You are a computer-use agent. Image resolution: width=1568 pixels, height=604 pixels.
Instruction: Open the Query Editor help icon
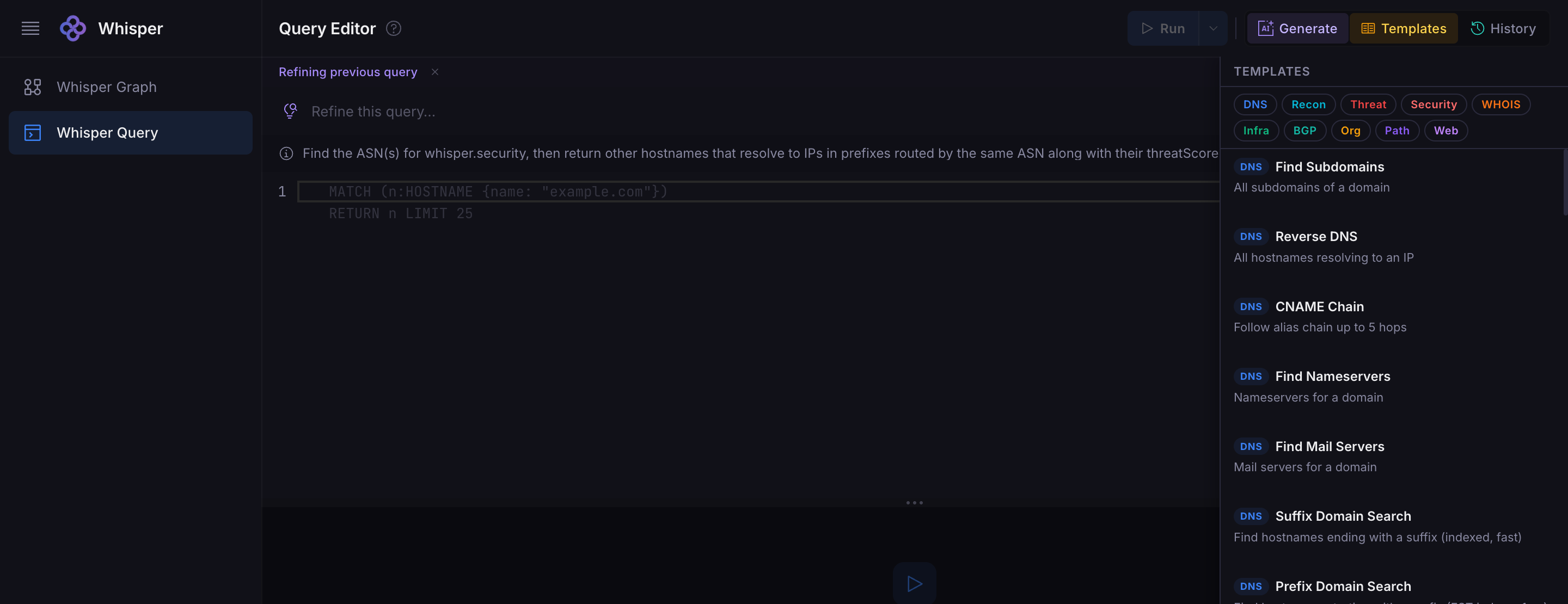(x=393, y=29)
